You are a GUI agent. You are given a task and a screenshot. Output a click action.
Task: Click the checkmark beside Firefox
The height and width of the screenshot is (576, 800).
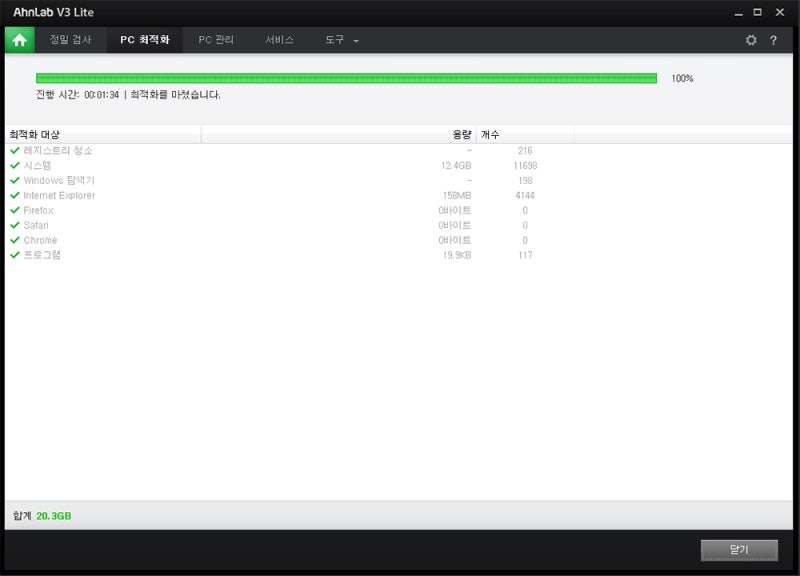15,210
